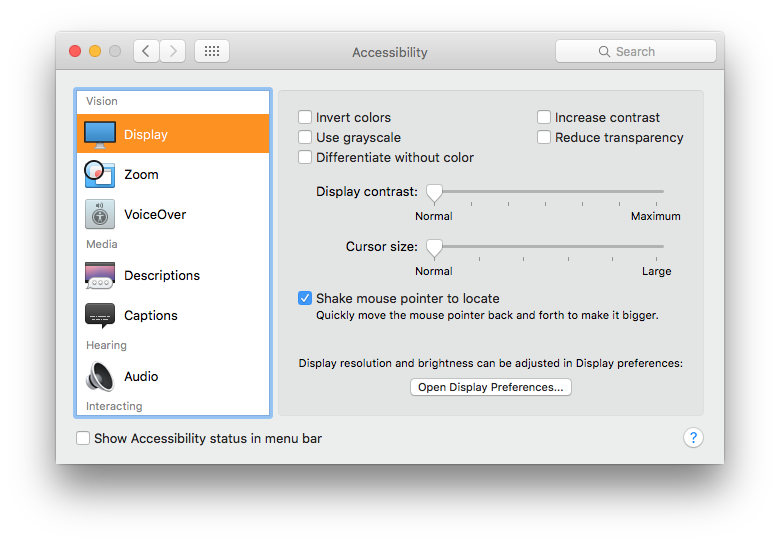The height and width of the screenshot is (544, 780).
Task: Enable the Invert colors checkbox
Action: [305, 117]
